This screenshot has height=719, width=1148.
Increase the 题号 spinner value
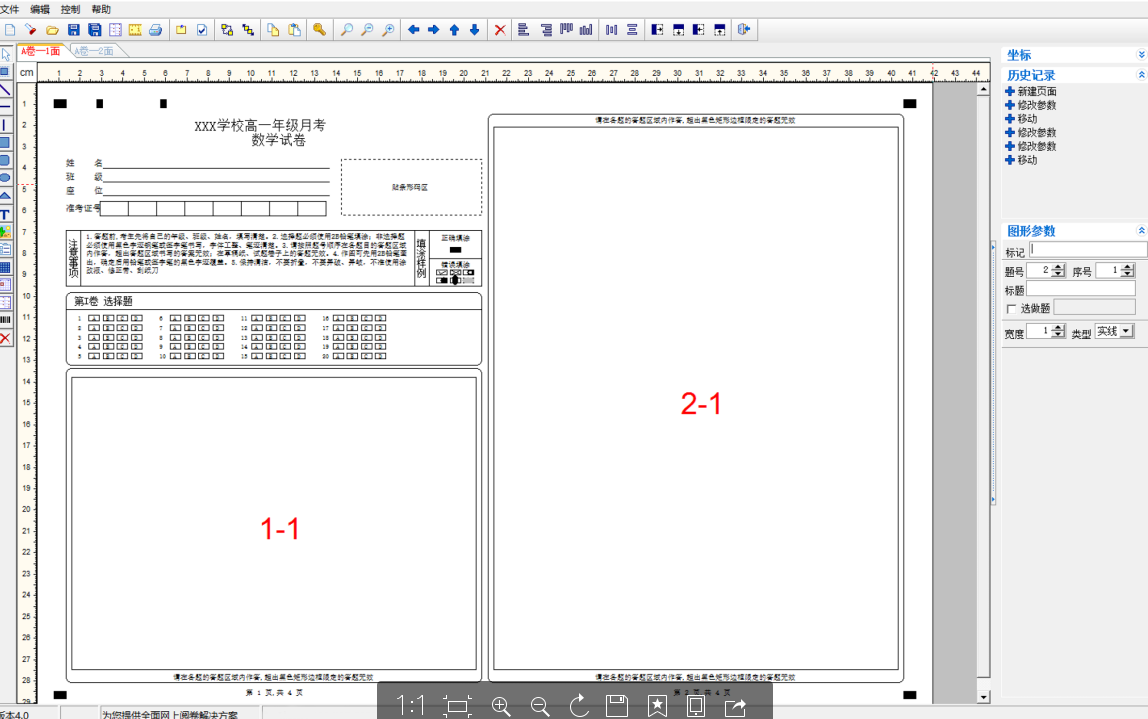(x=1058, y=267)
